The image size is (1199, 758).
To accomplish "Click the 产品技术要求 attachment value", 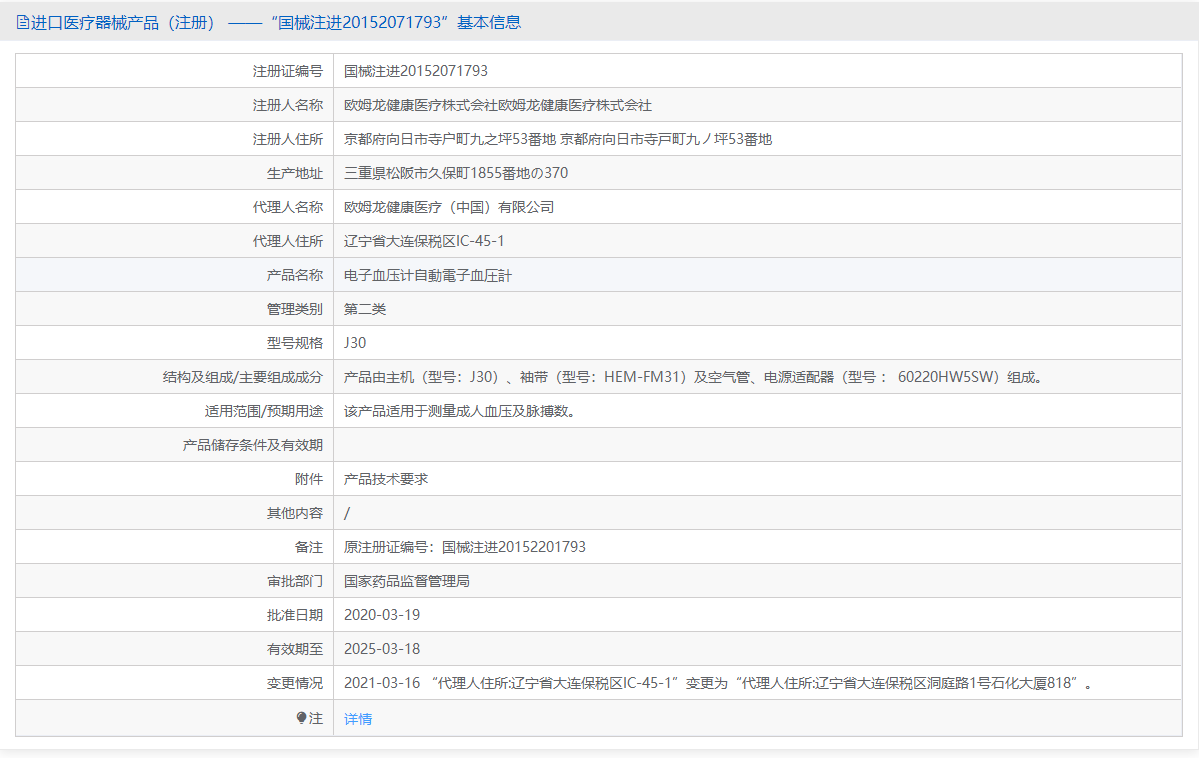I will coord(386,479).
